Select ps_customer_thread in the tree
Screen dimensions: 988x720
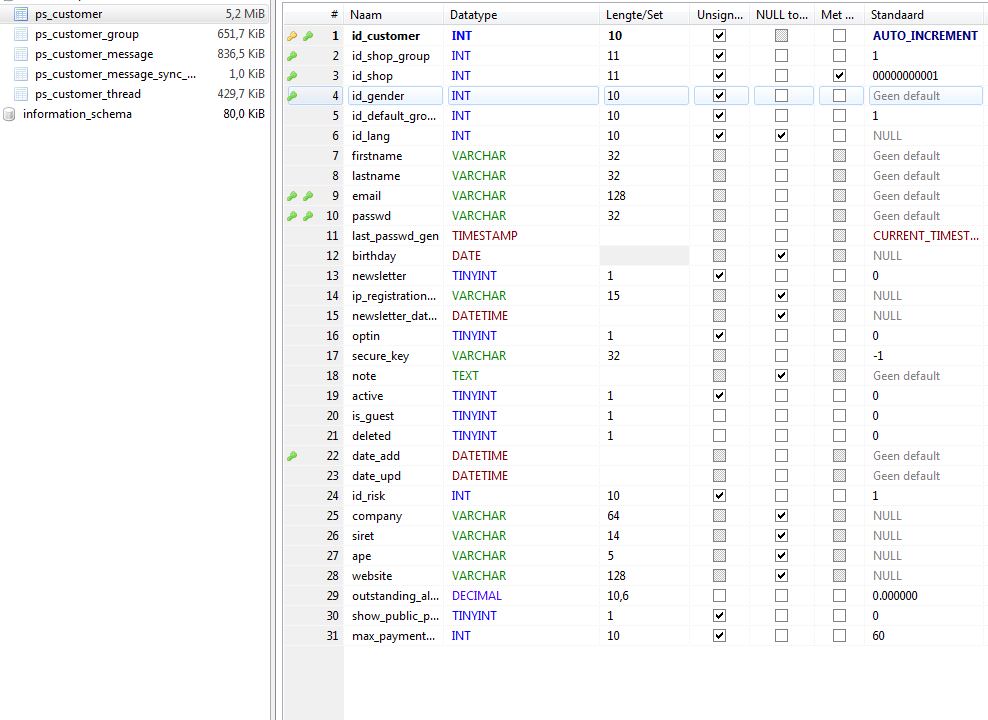(x=88, y=94)
